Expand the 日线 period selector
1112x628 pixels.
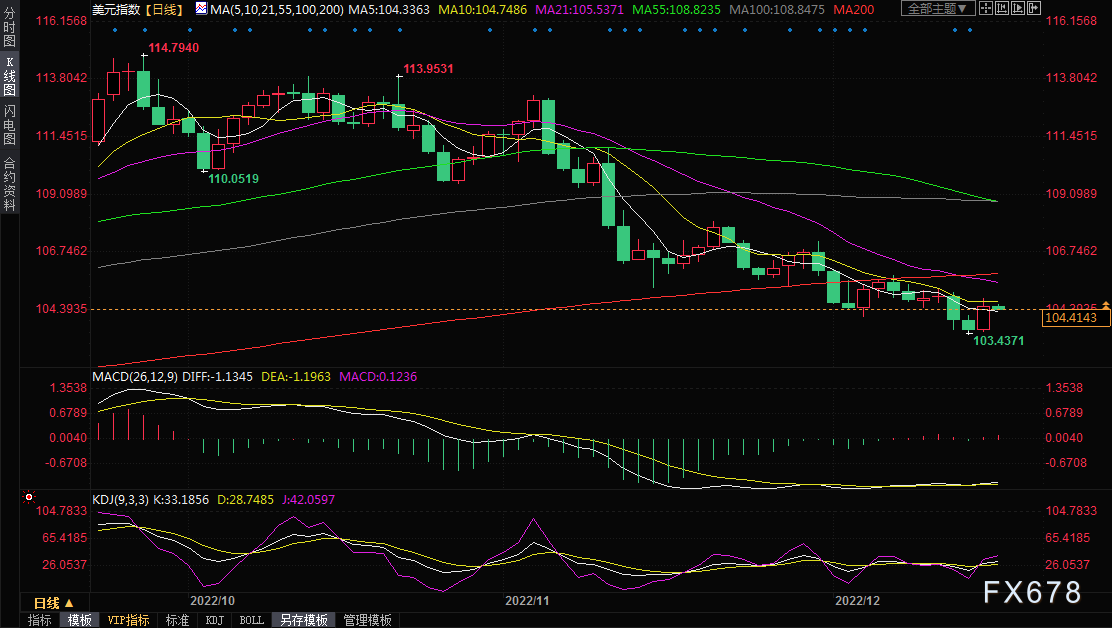pyautogui.click(x=52, y=603)
